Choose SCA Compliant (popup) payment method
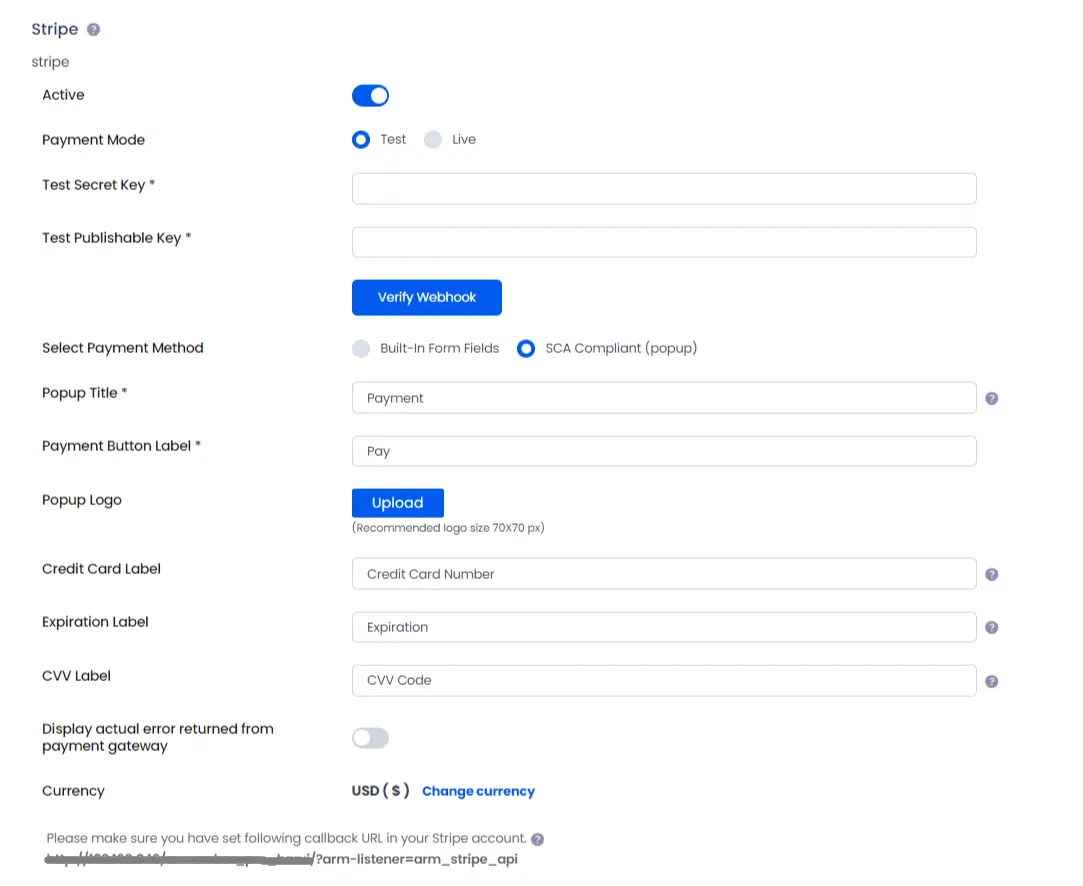 (x=526, y=349)
